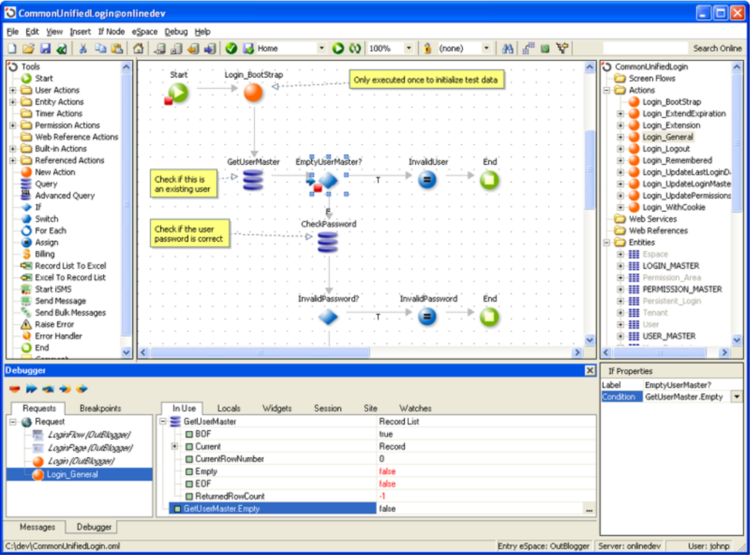Click the New file toolbar icon

click(12, 48)
